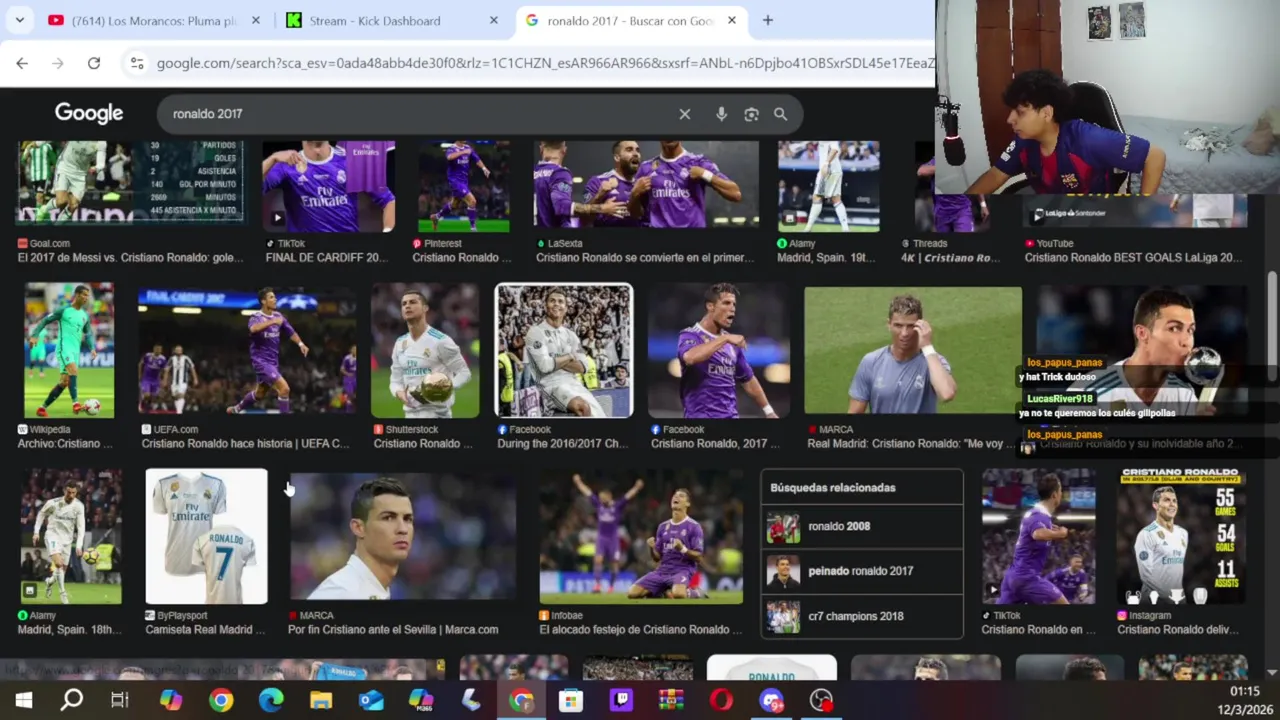Open a new browser tab
1280x720 pixels.
768,20
